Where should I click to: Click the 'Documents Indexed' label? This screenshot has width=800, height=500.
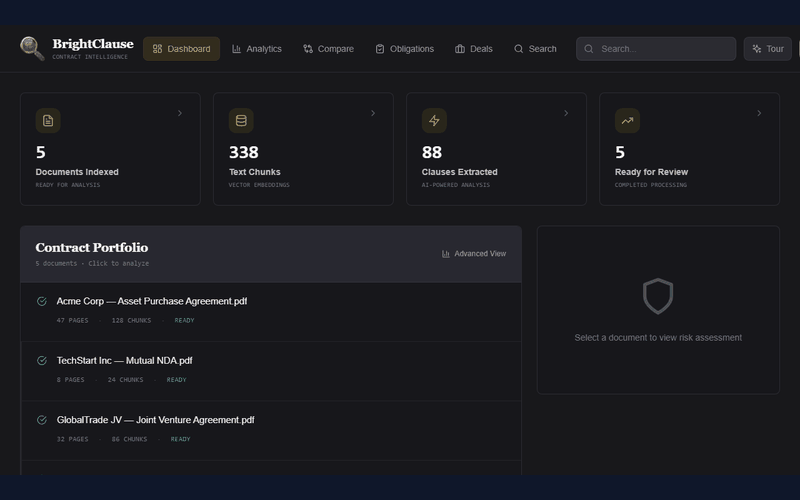(77, 172)
